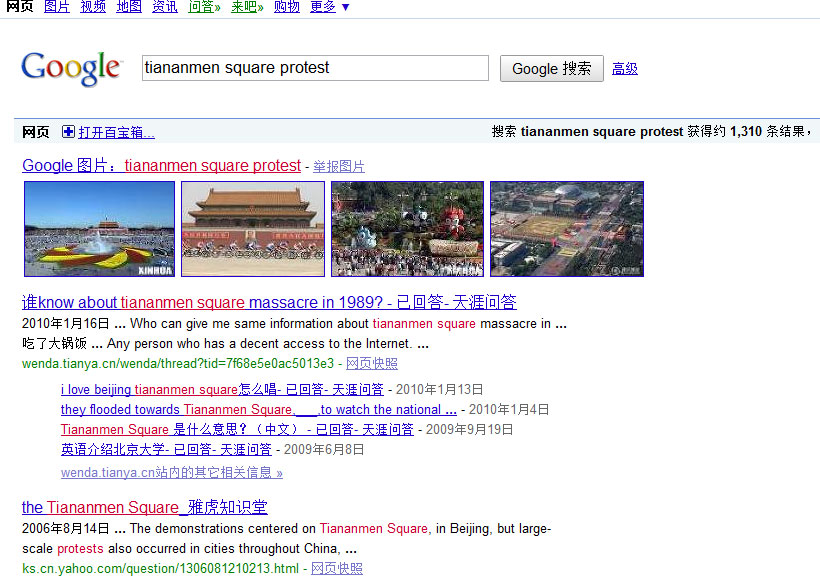
Task: Click the 网页 label in results bar
Action: click(36, 132)
